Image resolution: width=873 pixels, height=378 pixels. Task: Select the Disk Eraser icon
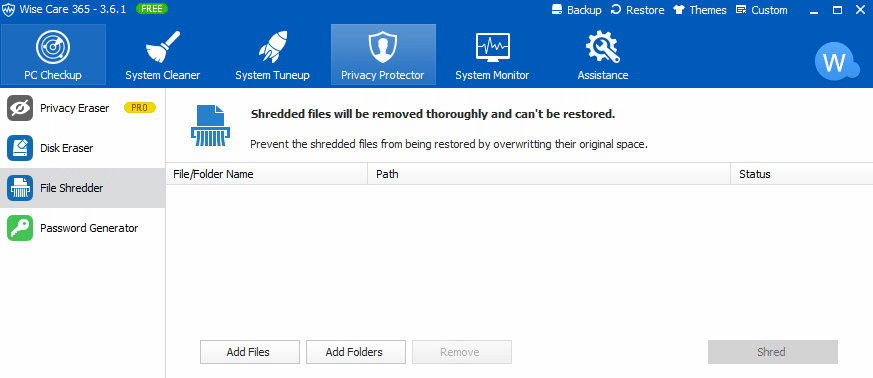click(x=20, y=148)
